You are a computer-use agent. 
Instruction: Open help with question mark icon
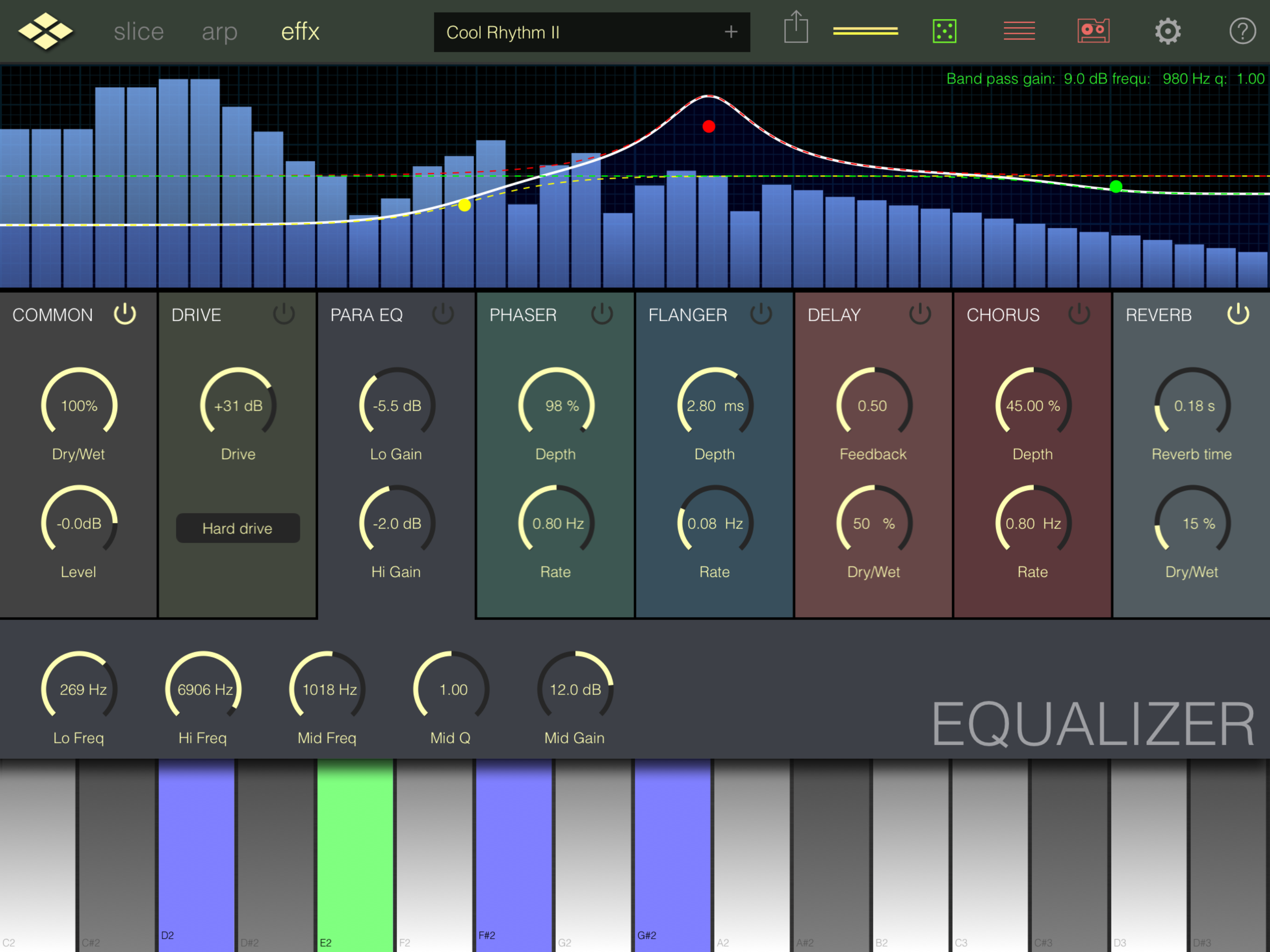pyautogui.click(x=1243, y=31)
